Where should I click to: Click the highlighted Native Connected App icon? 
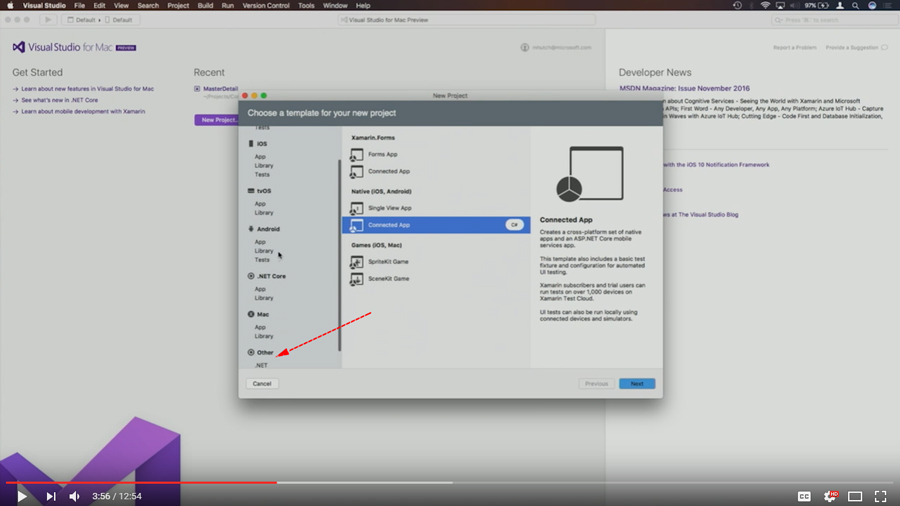pyautogui.click(x=356, y=225)
